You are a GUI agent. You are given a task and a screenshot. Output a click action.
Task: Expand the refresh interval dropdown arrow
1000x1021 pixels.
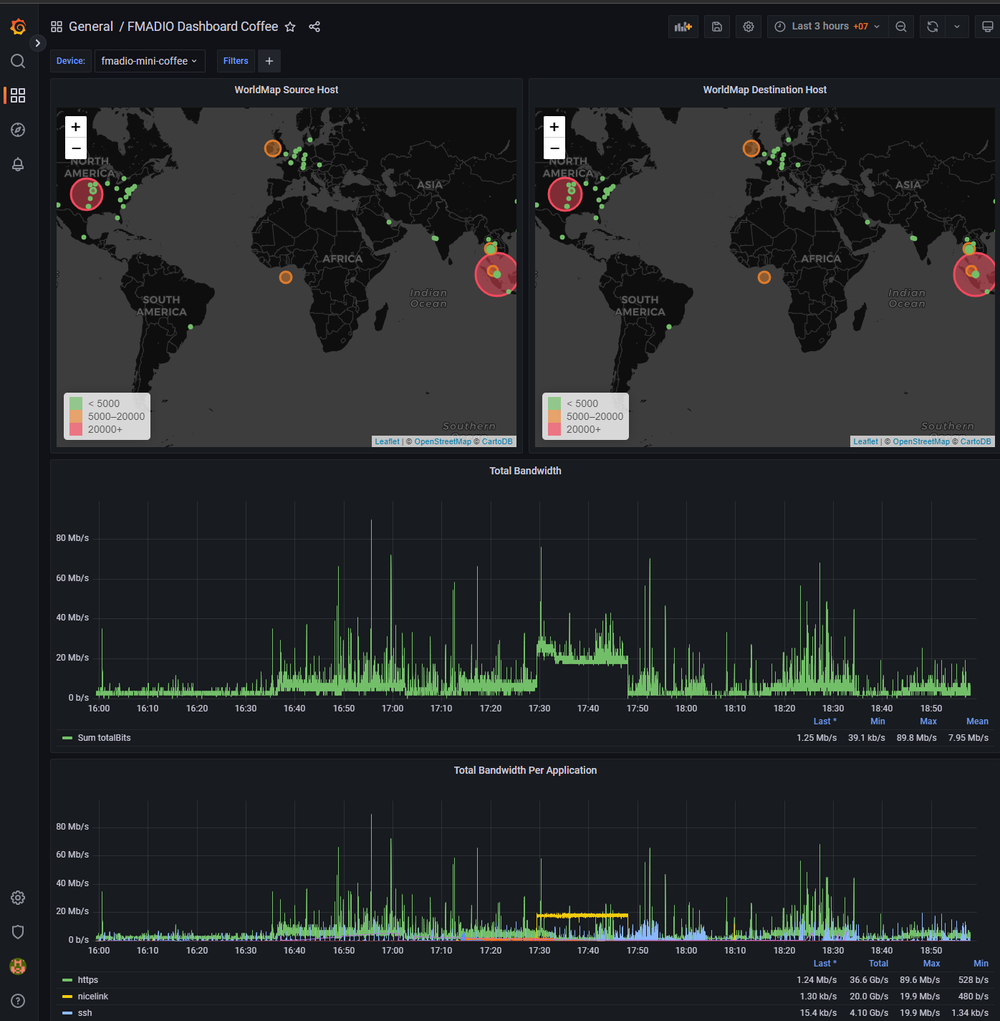pos(957,27)
